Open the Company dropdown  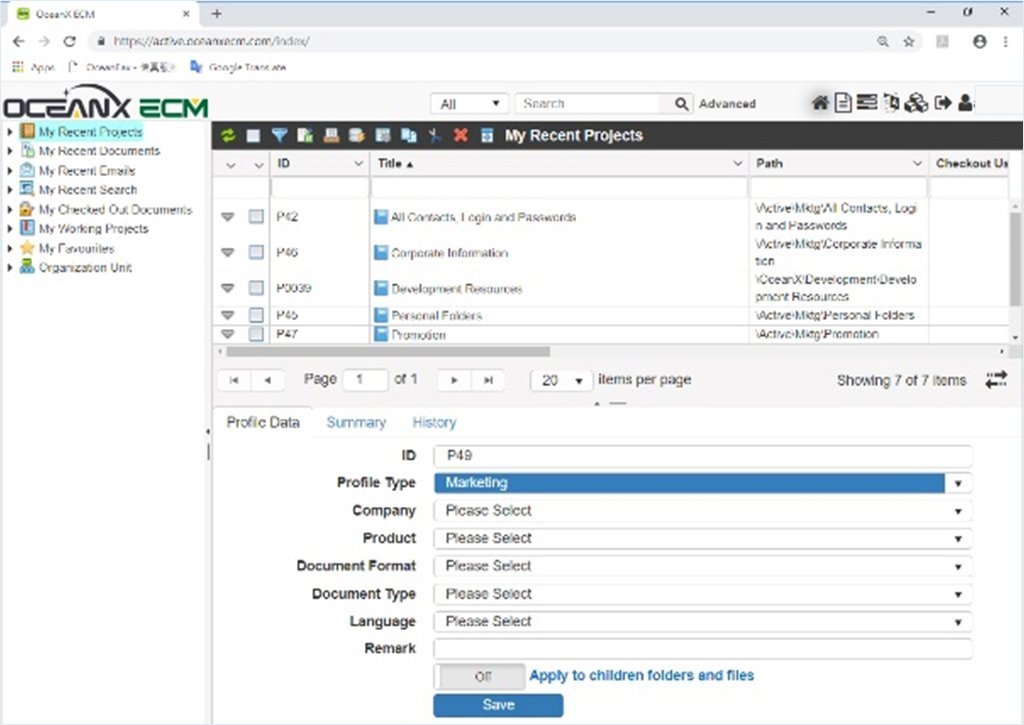tap(703, 511)
